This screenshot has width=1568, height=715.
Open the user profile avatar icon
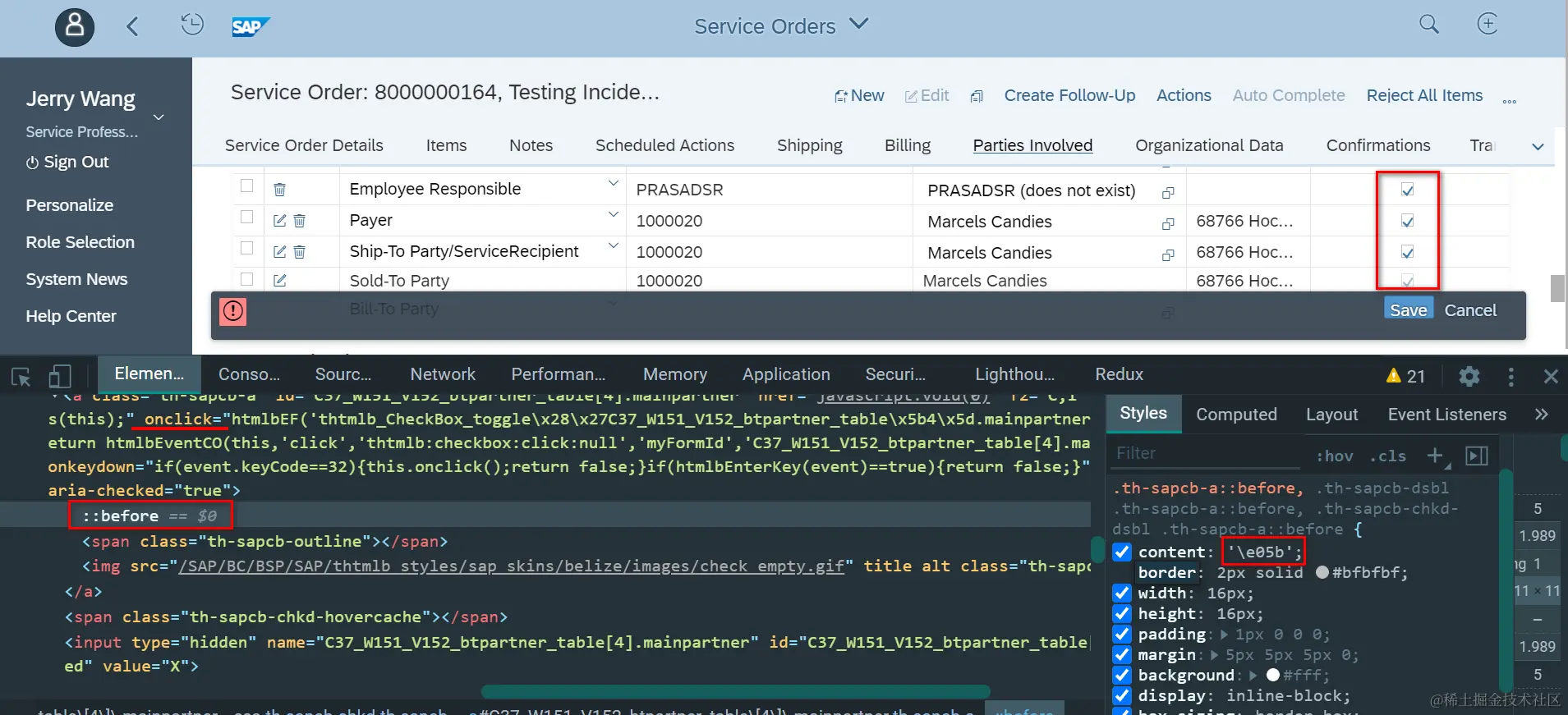tap(75, 26)
